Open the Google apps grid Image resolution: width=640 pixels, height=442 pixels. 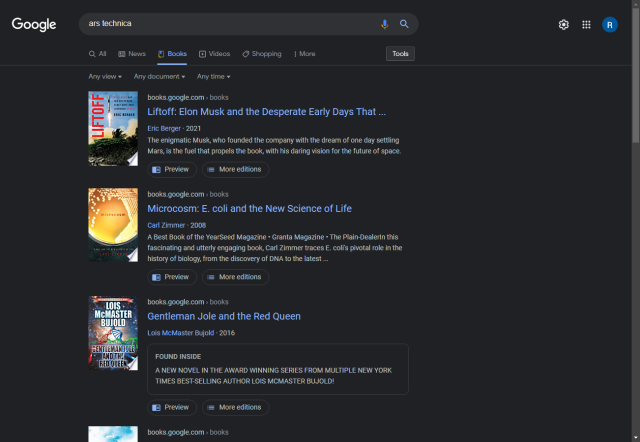click(x=586, y=25)
